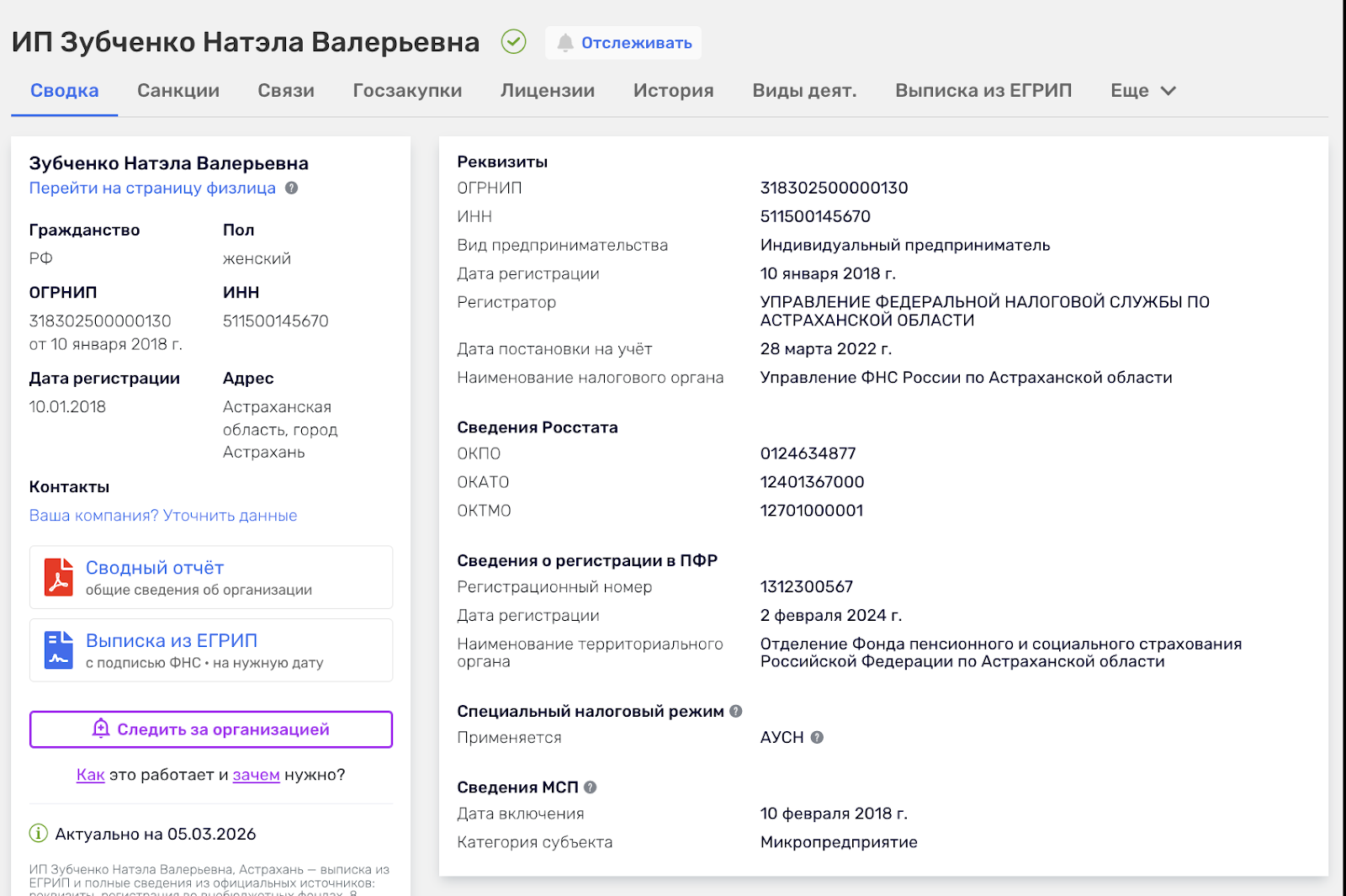Click the Как link below follow button
The image size is (1346, 896).
pos(90,775)
